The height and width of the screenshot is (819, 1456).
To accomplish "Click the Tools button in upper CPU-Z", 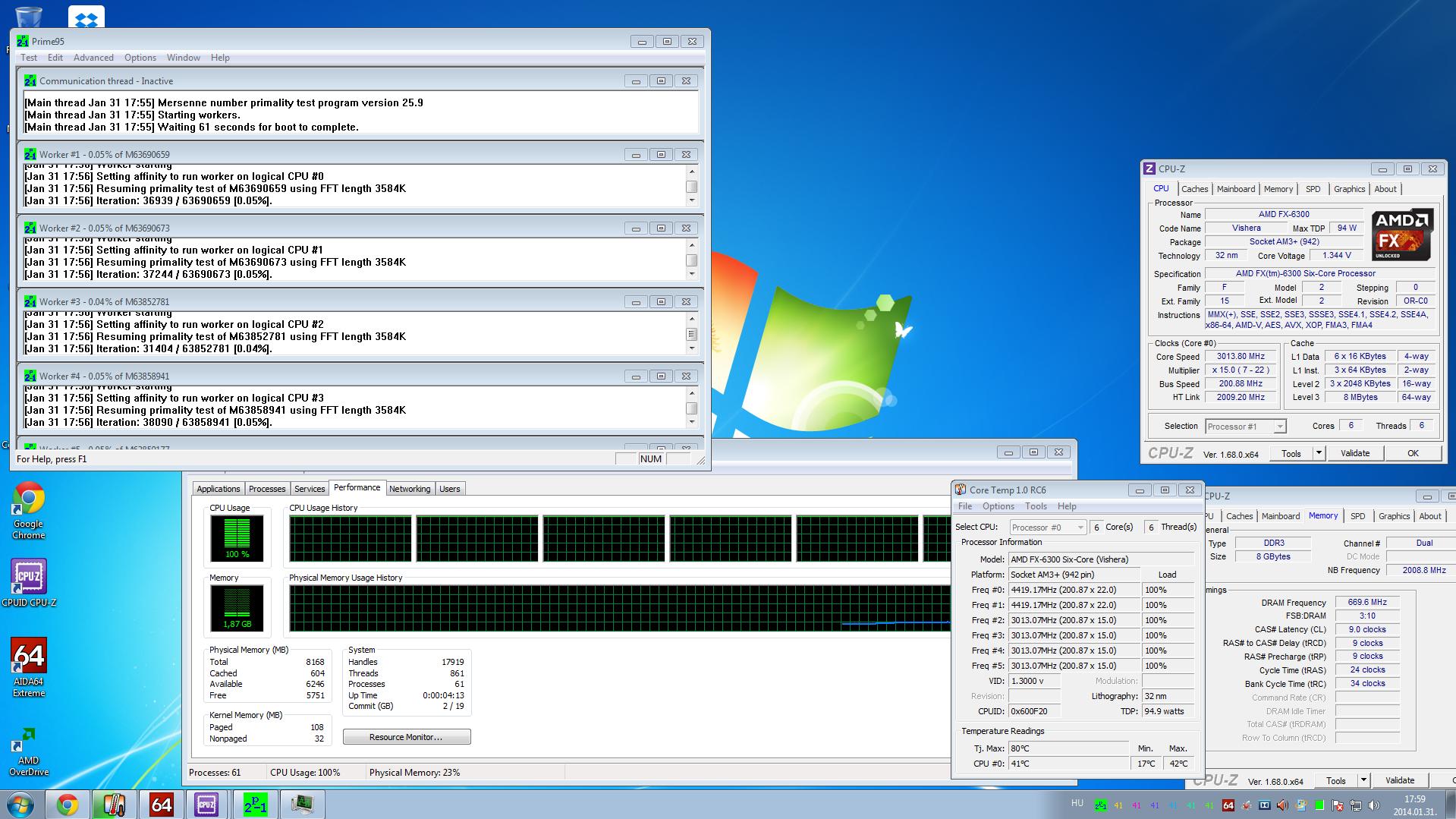I will pyautogui.click(x=1291, y=453).
